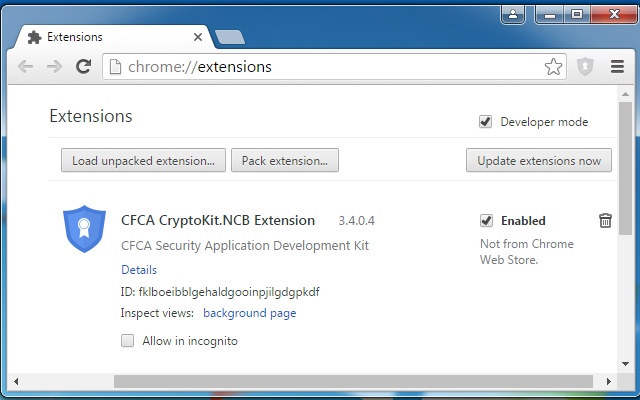Open the CFCA shield extension toolbar icon
640x400 pixels.
[x=585, y=67]
